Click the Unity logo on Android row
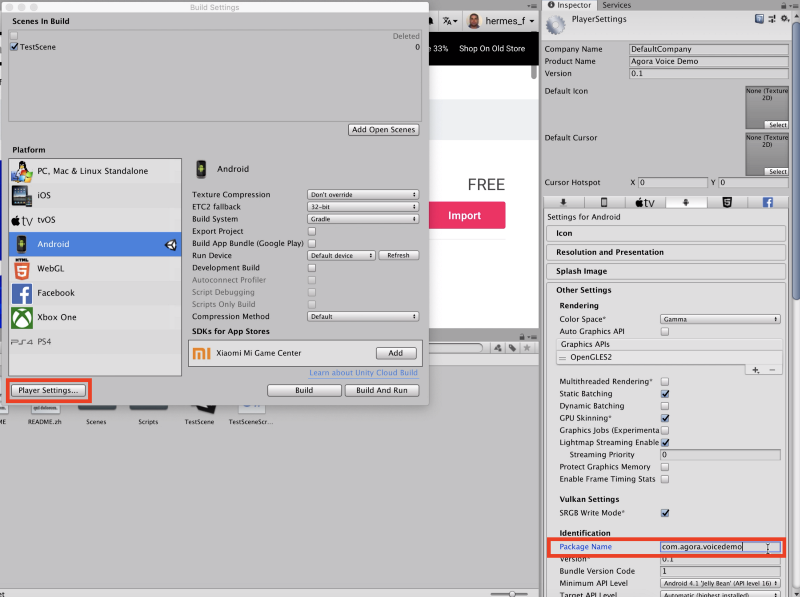Viewport: 800px width, 597px height. 170,245
